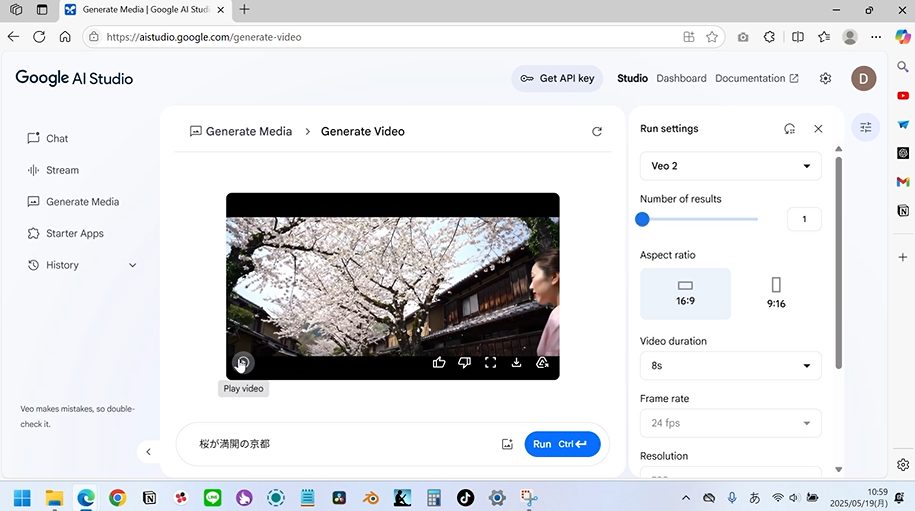Toggle the run settings panel icon

866,128
